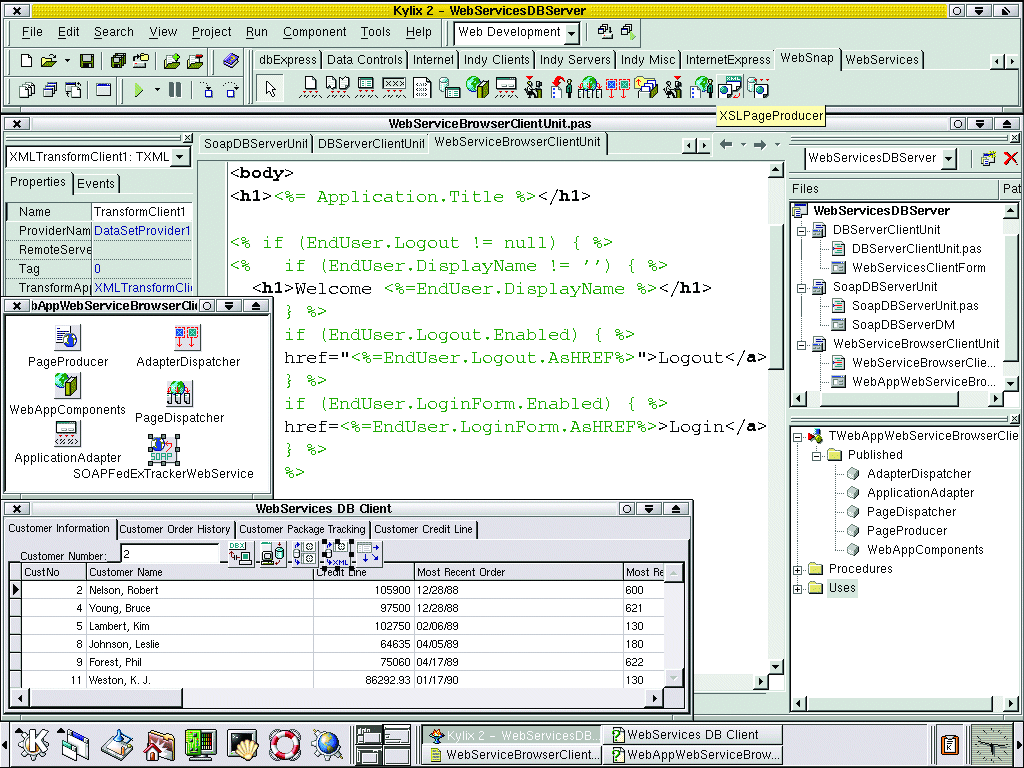Pick the PageDispatcher component in the WebSnap palette
This screenshot has height=768, width=1024.
(589, 88)
